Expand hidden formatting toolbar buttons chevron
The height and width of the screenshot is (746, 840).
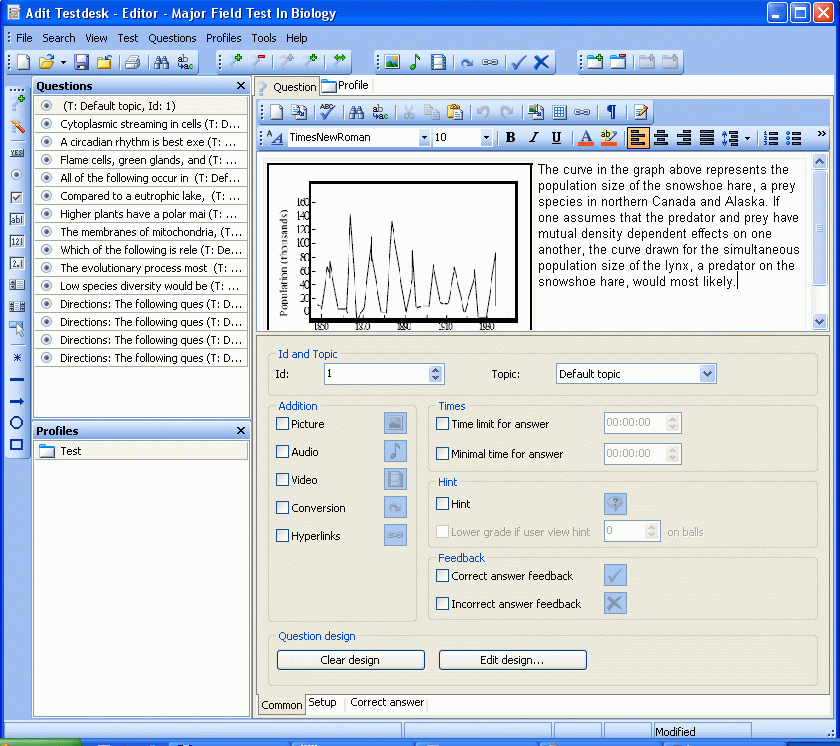pos(822,134)
